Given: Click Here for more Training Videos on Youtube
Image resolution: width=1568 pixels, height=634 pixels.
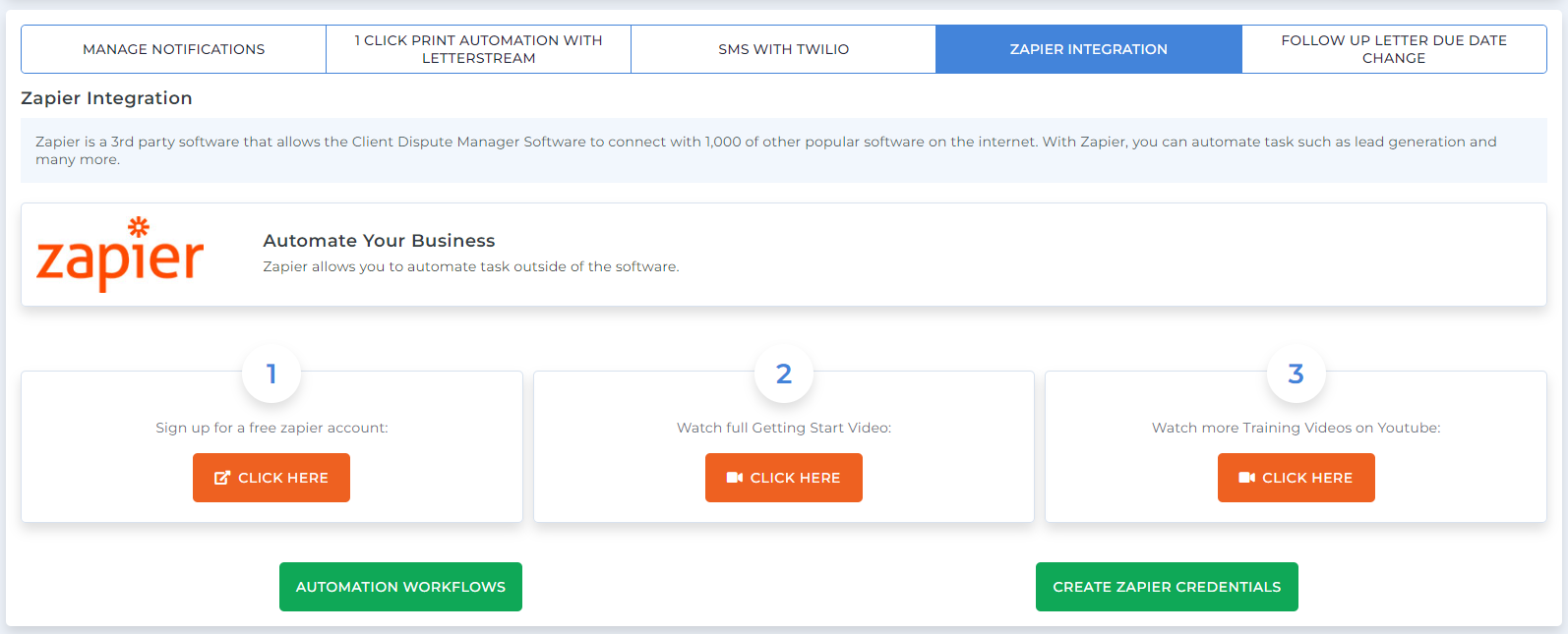Looking at the screenshot, I should point(1297,478).
